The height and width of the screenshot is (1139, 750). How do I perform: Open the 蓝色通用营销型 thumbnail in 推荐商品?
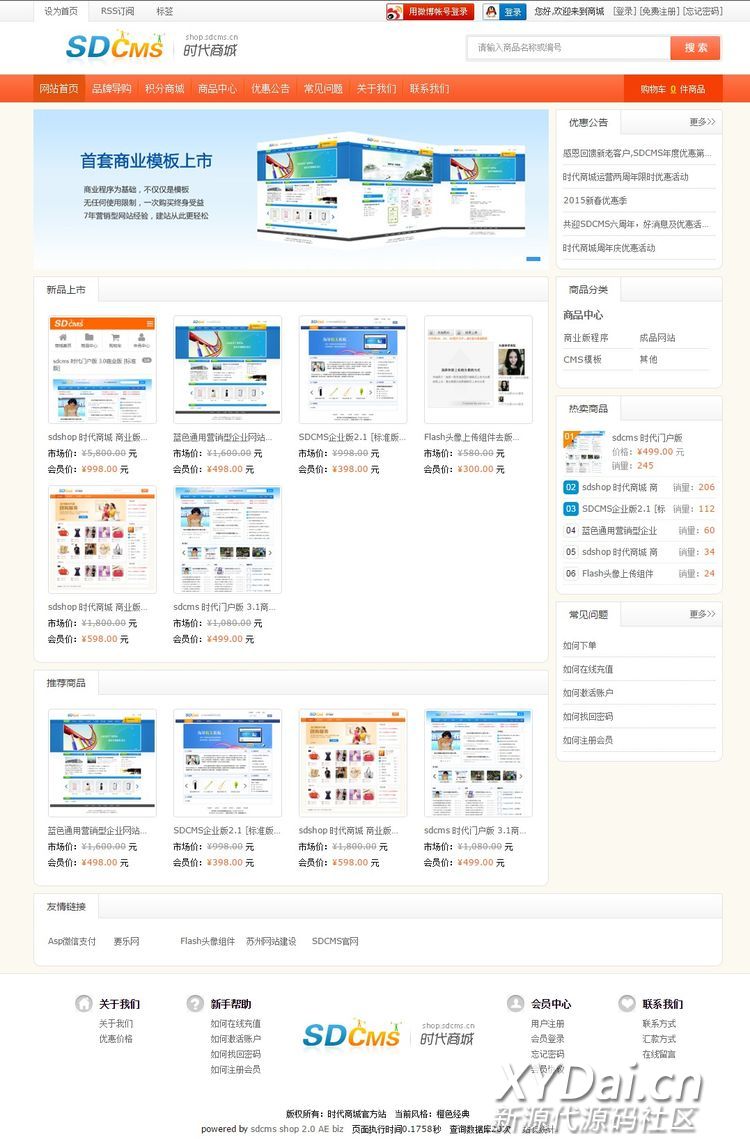102,763
